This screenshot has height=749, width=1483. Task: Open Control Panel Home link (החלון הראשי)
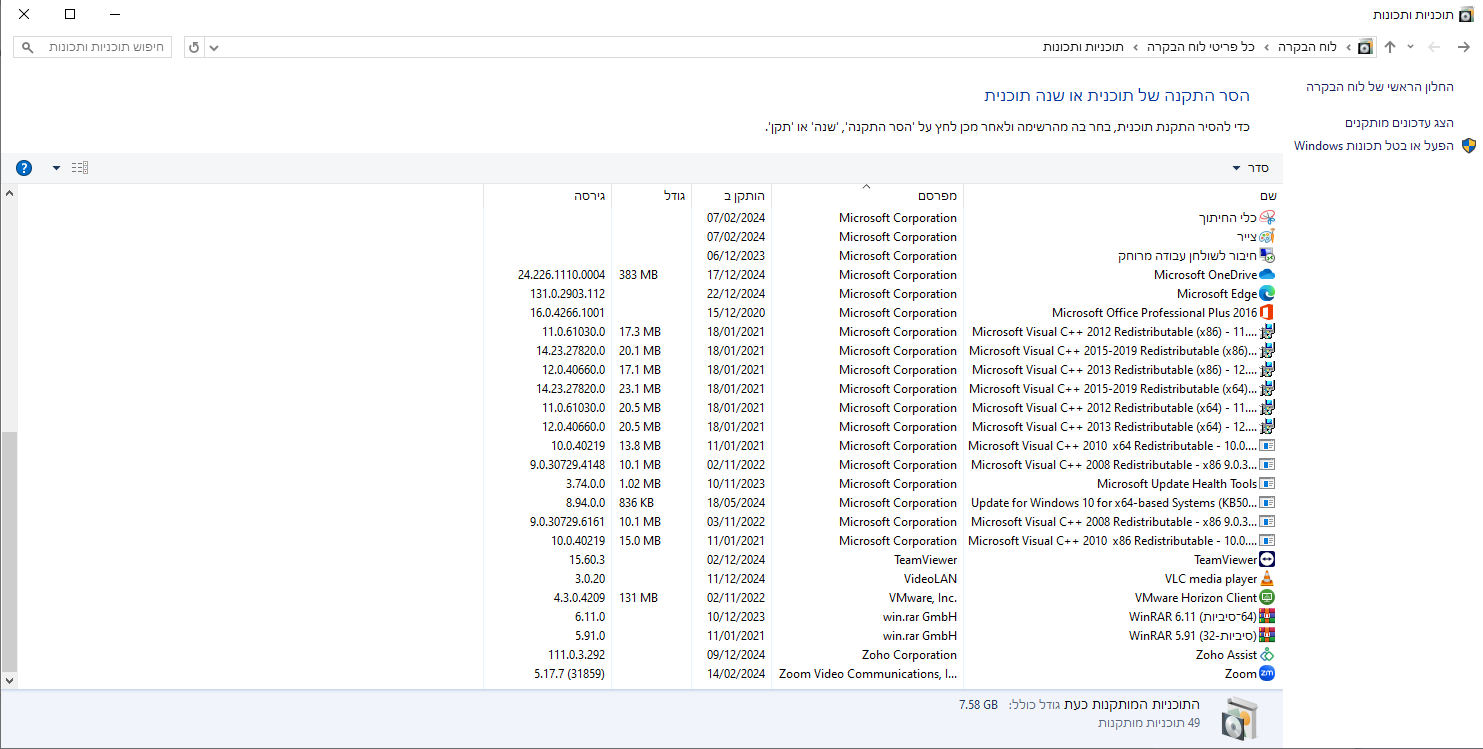(1379, 87)
